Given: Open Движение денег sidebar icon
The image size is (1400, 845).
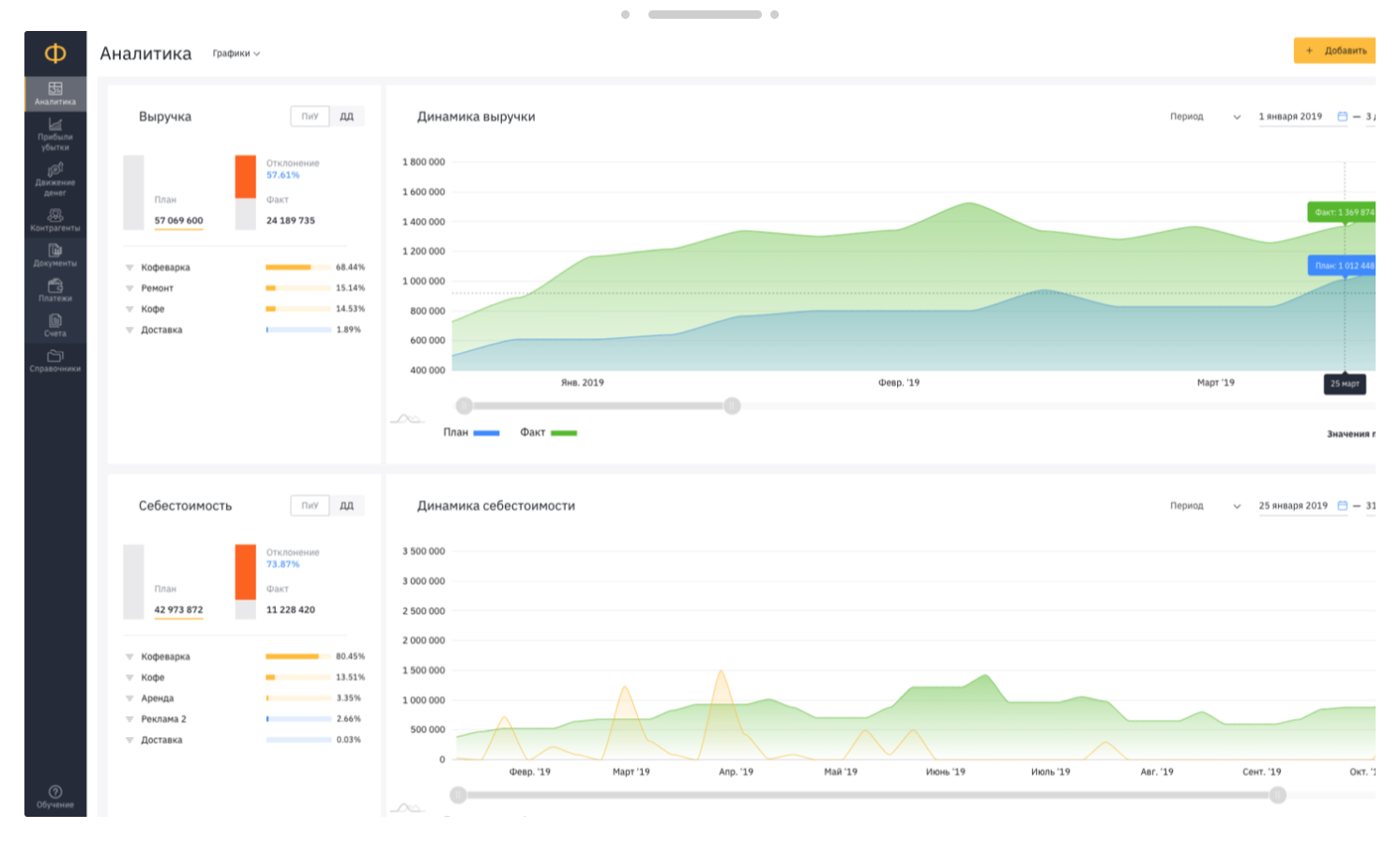Looking at the screenshot, I should click(55, 179).
